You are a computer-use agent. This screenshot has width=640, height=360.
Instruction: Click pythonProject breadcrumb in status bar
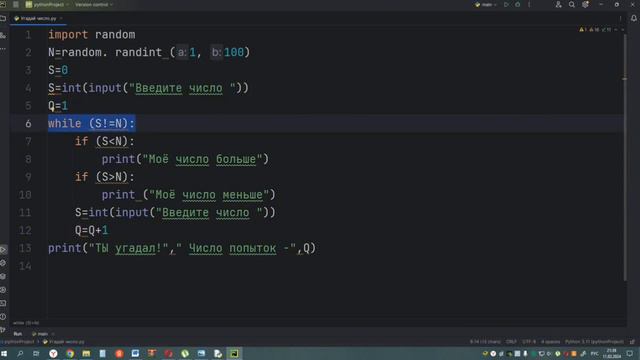point(18,342)
